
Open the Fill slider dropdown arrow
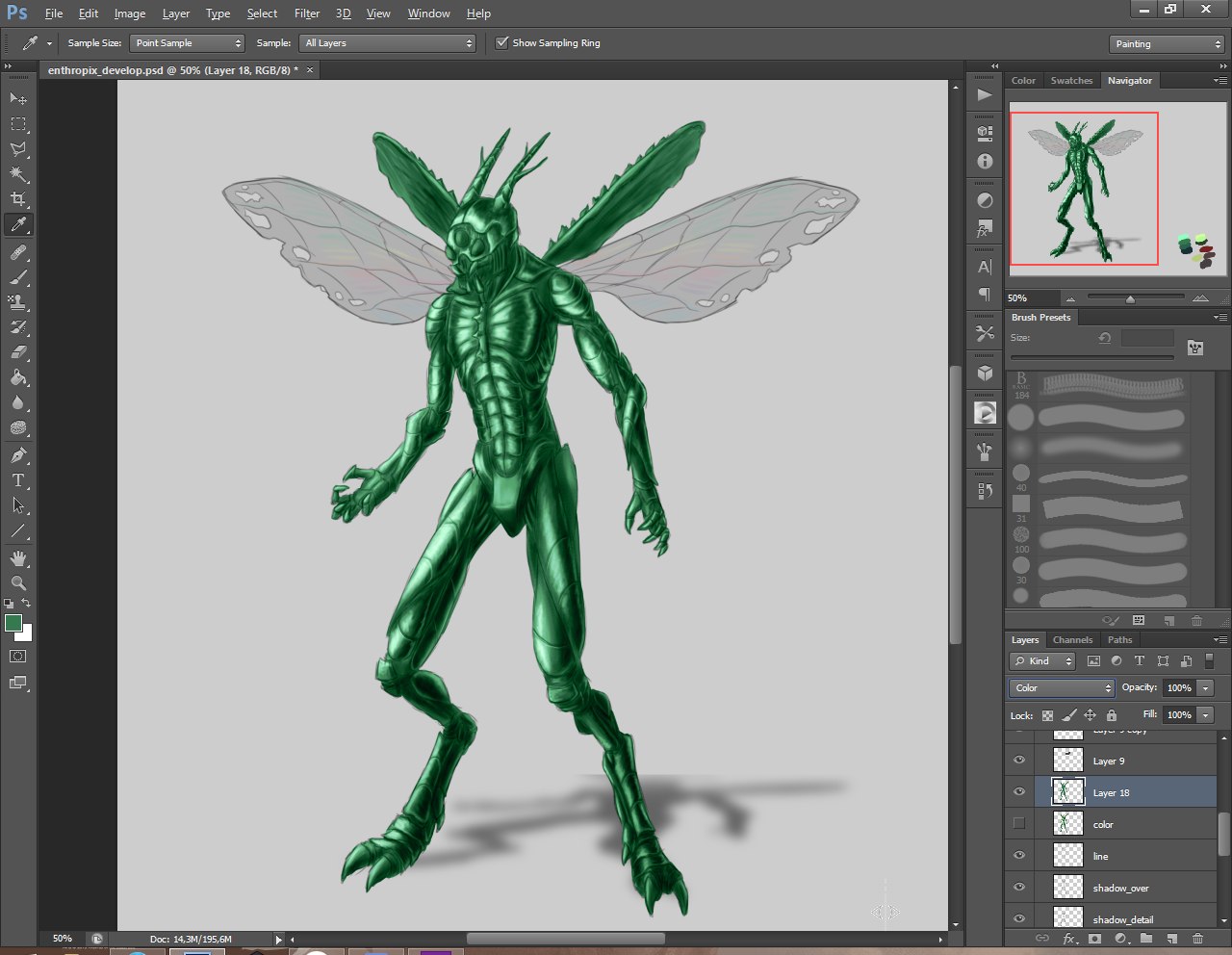pyautogui.click(x=1206, y=714)
